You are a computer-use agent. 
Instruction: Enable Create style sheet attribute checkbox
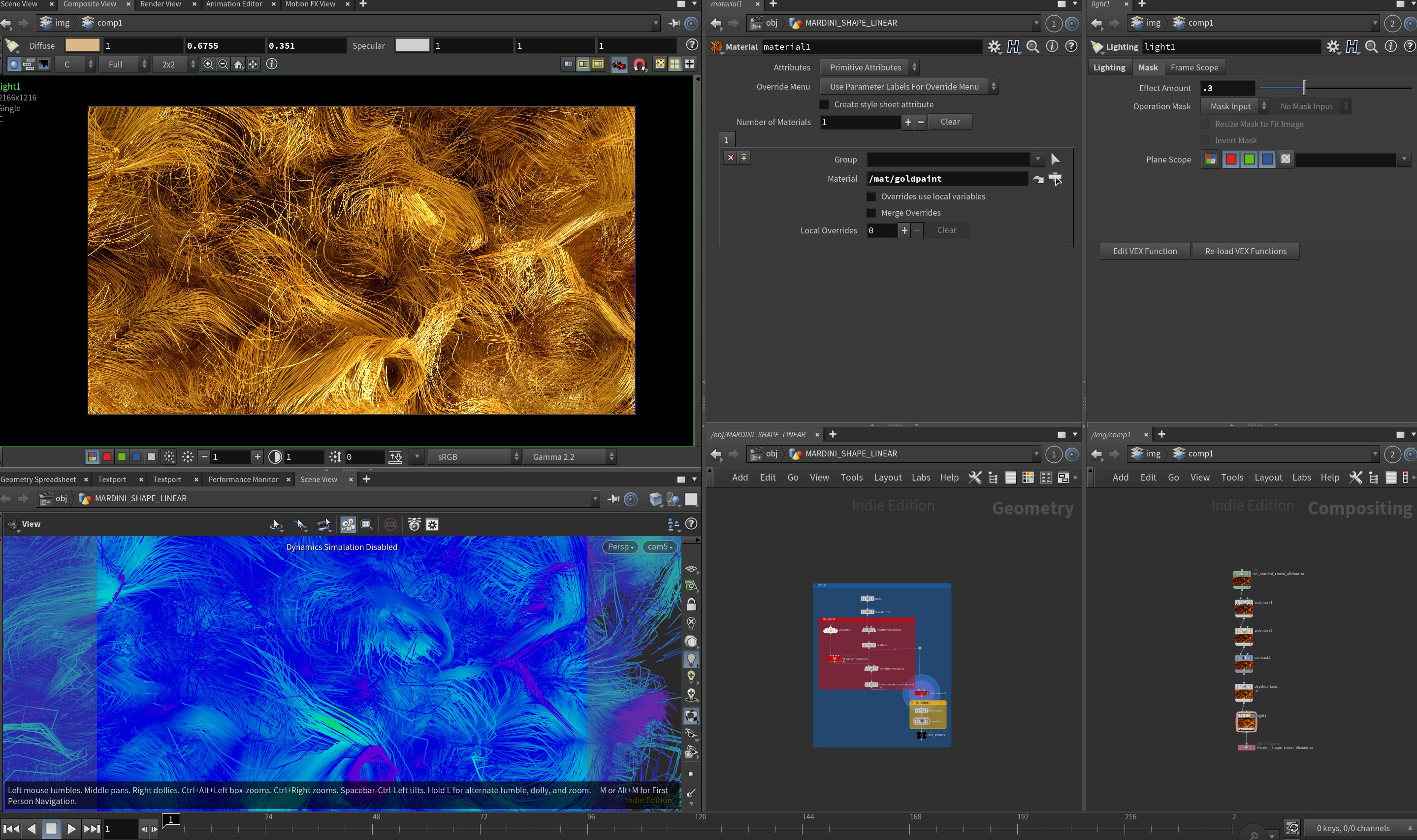point(825,104)
